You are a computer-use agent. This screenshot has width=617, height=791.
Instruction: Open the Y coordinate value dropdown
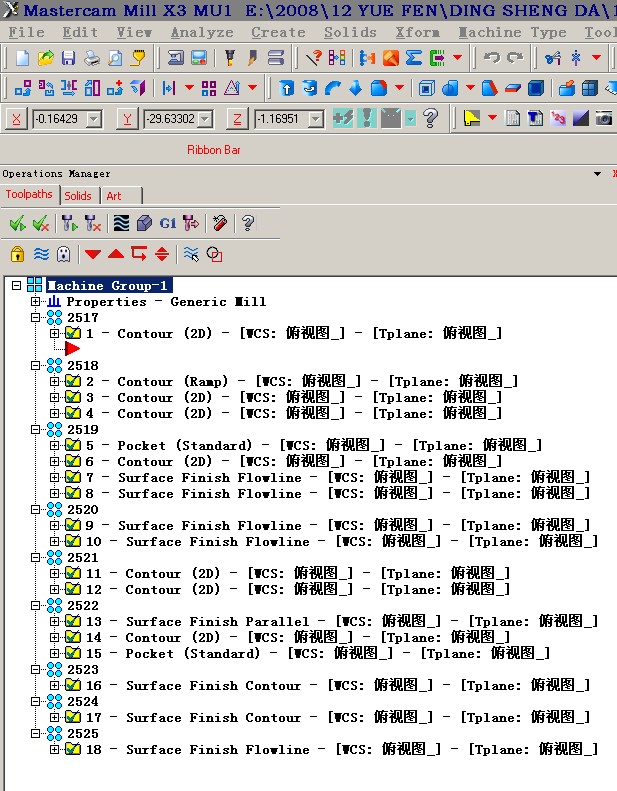205,120
